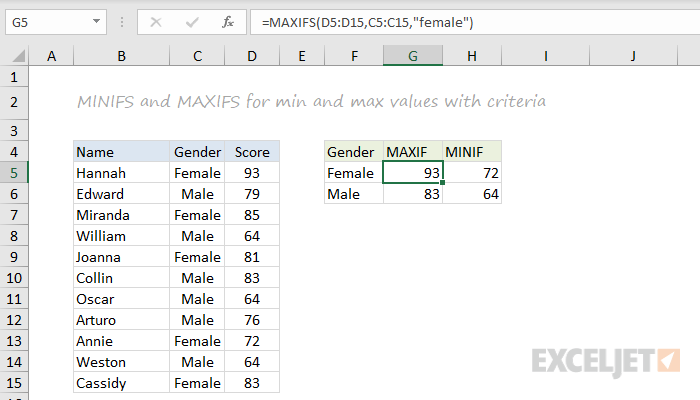Click male MINIF cell H6 showing 64
The width and height of the screenshot is (700, 400).
(x=472, y=194)
